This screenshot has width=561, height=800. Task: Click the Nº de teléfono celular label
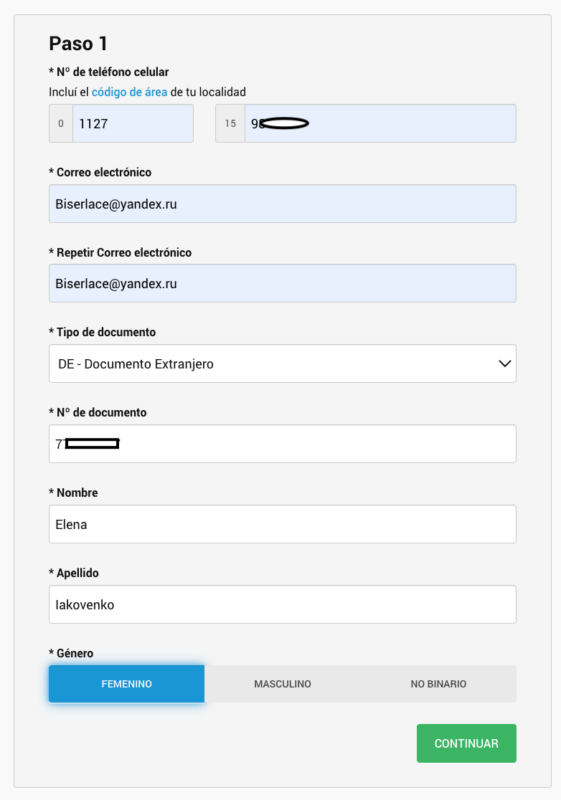tap(109, 72)
